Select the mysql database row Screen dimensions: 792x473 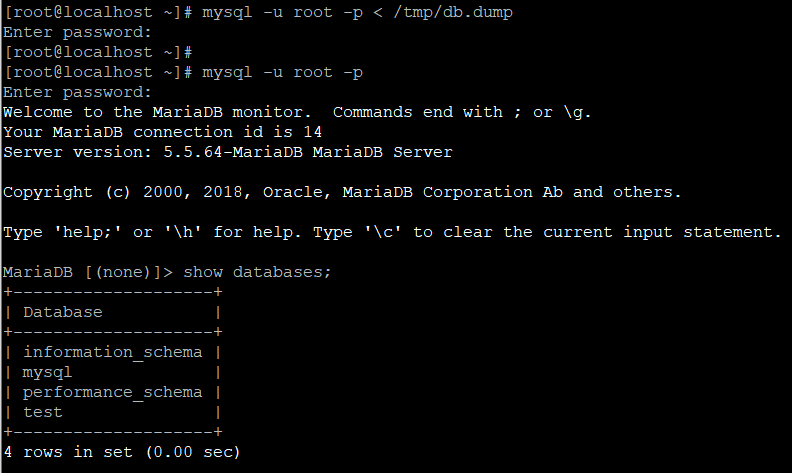[x=47, y=372]
